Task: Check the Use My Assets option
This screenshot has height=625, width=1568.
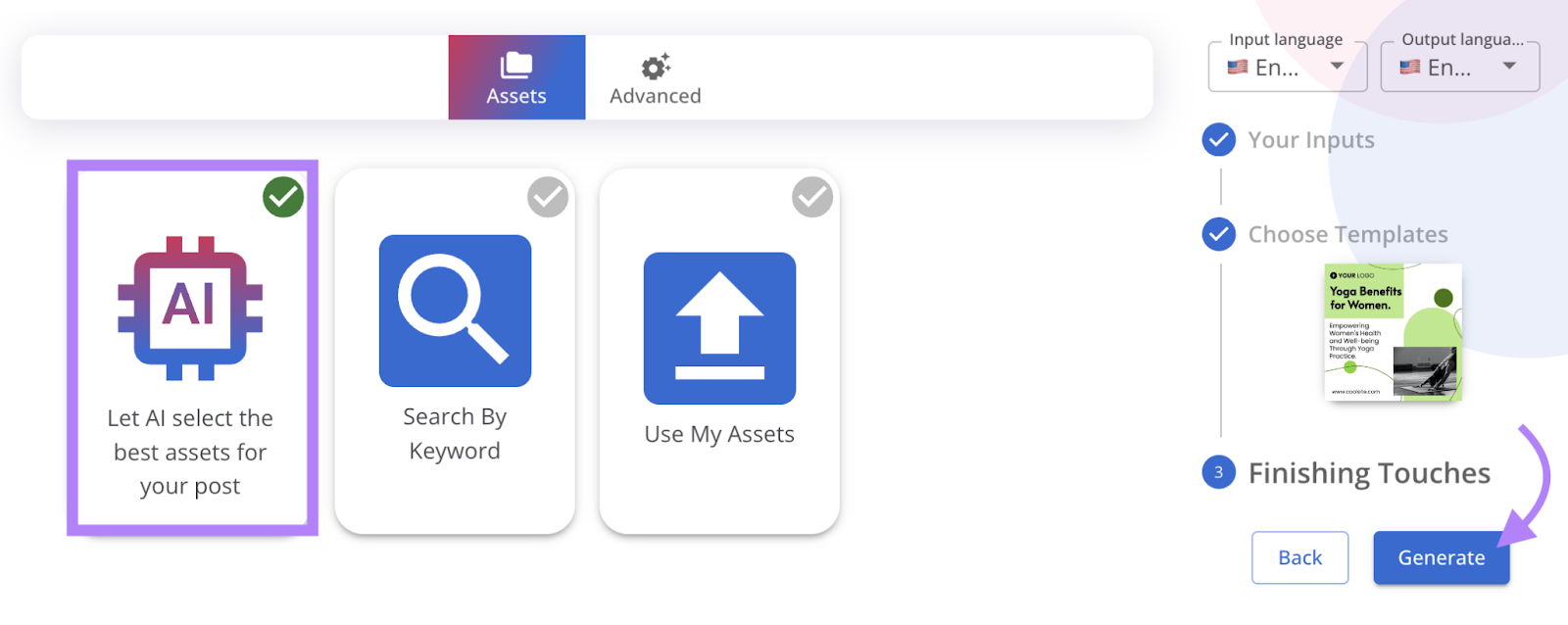Action: (812, 197)
